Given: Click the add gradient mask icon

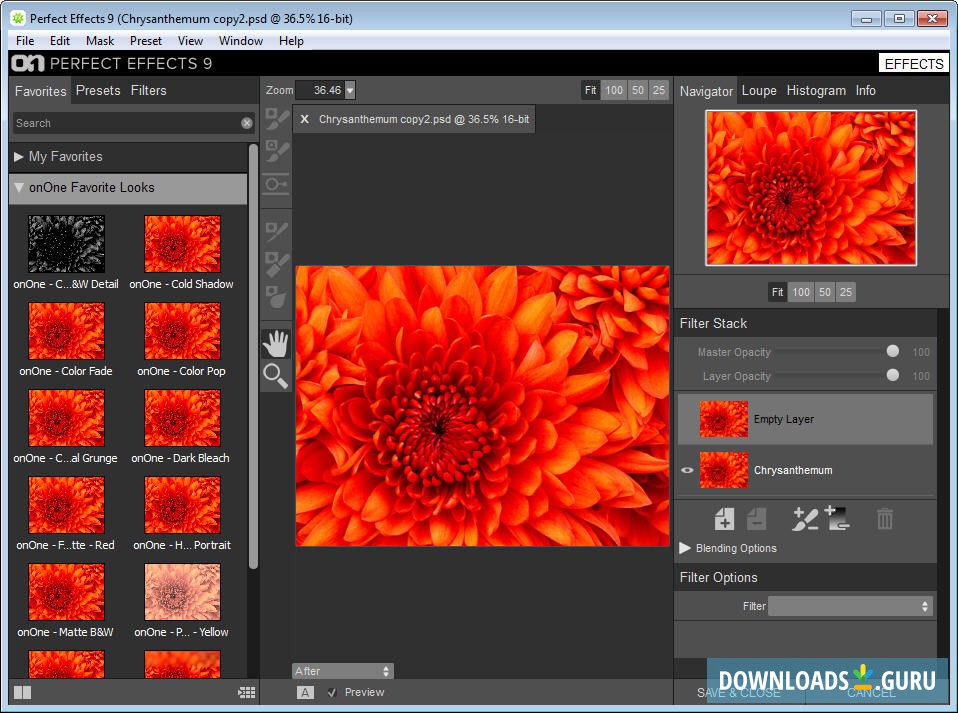Looking at the screenshot, I should (x=837, y=519).
